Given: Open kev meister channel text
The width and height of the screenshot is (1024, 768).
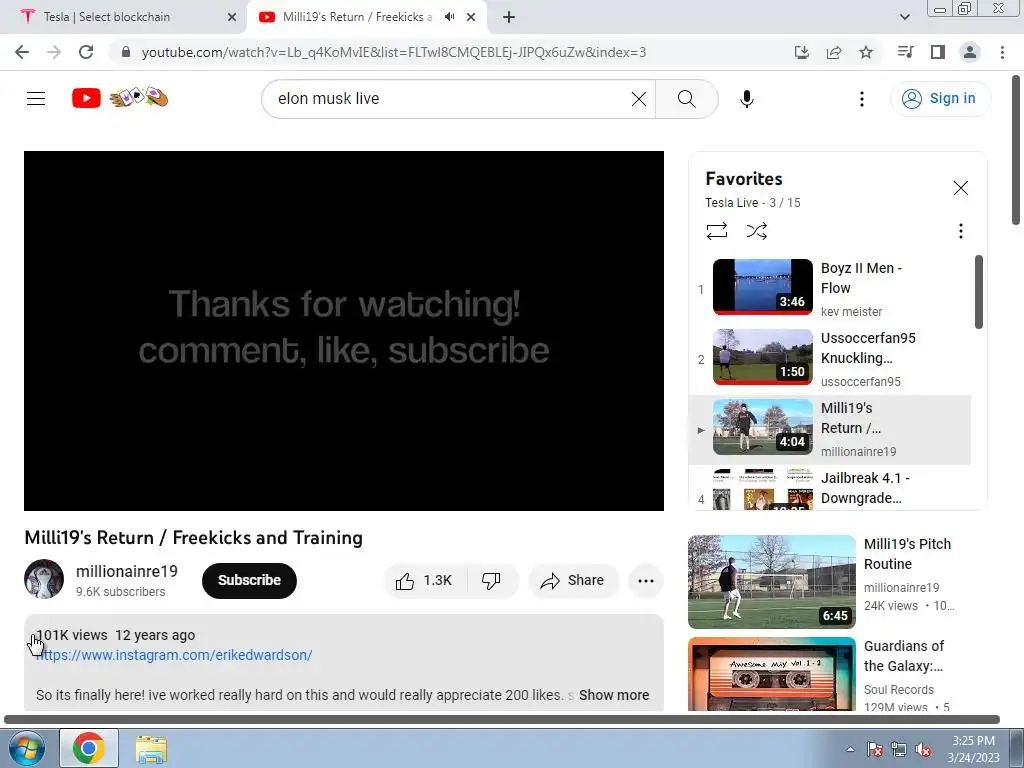Looking at the screenshot, I should click(851, 312).
